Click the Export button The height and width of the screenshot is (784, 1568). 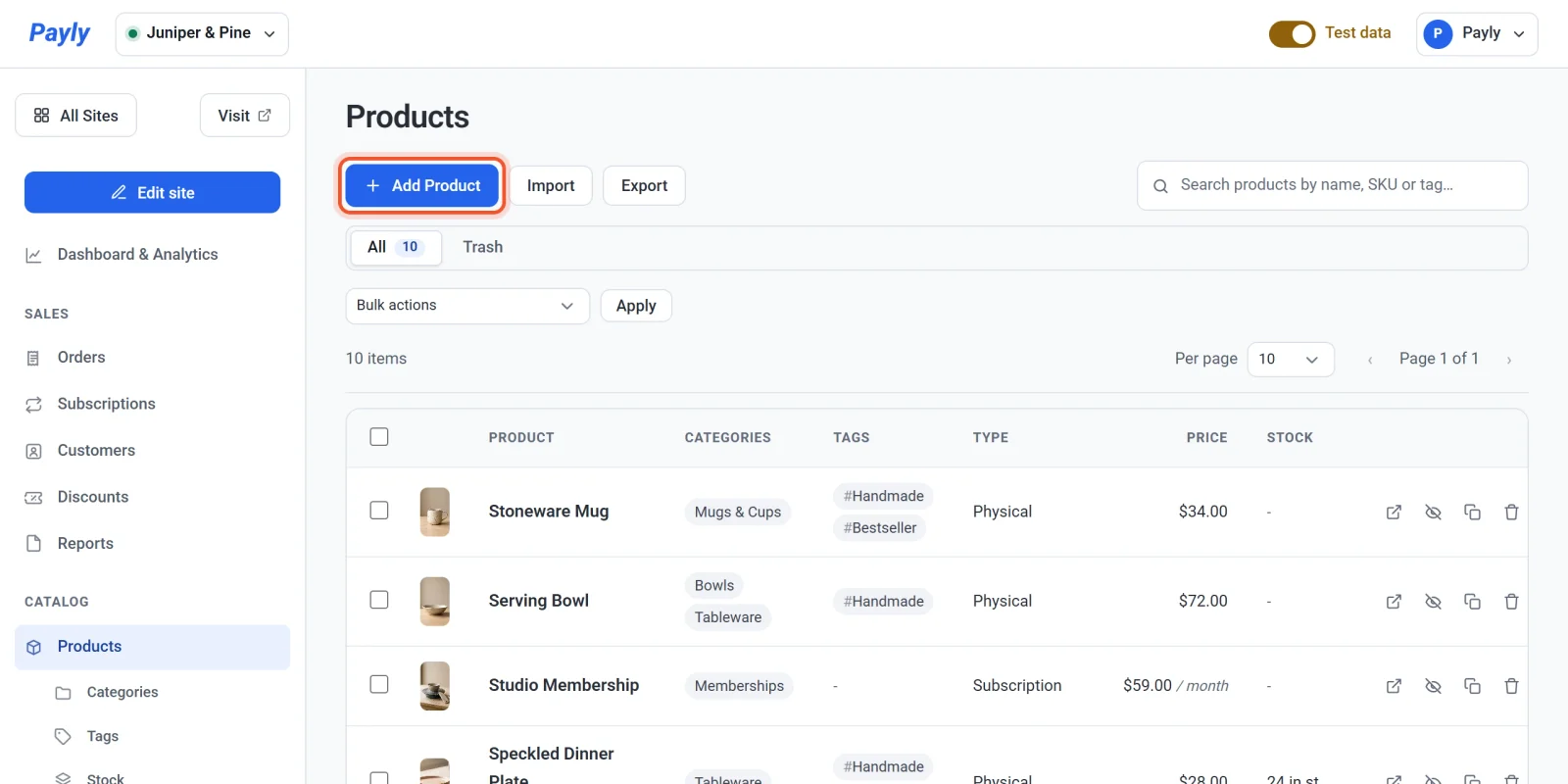click(x=644, y=185)
